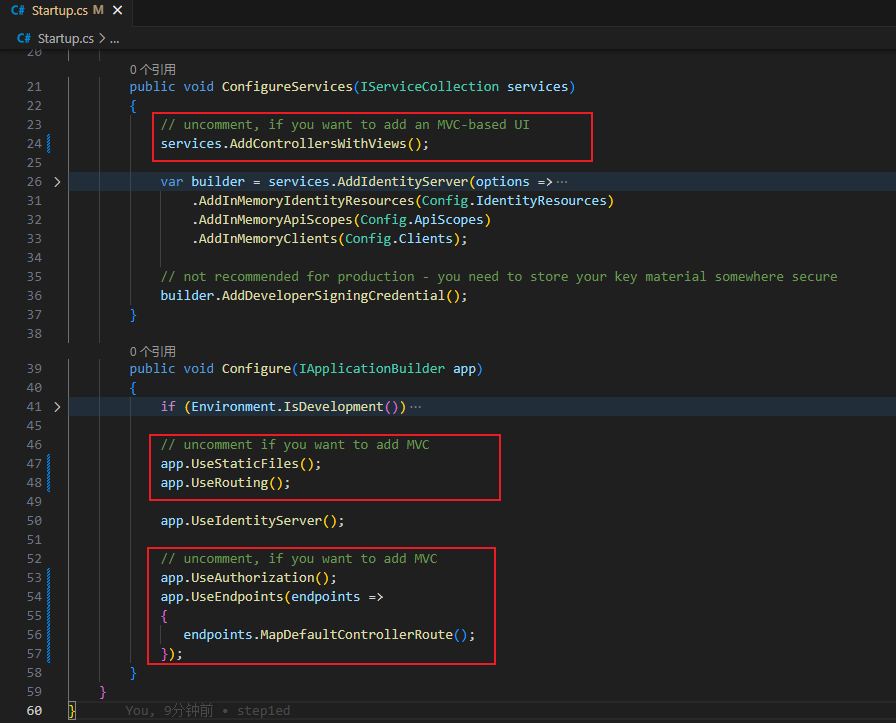Click the IsDevelopment method call
The height and width of the screenshot is (723, 896).
[333, 406]
